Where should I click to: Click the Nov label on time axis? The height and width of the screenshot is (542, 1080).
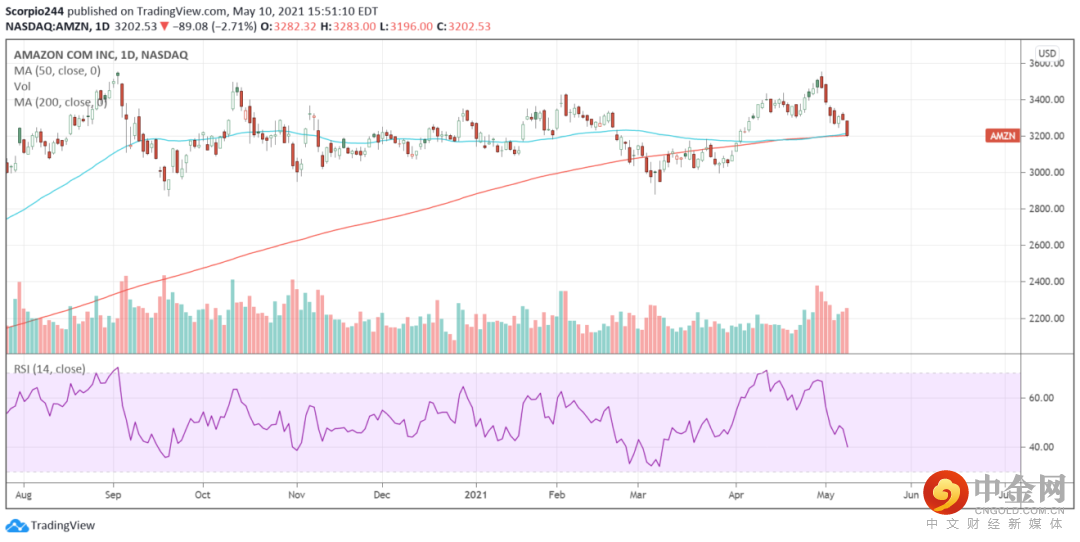(x=296, y=494)
